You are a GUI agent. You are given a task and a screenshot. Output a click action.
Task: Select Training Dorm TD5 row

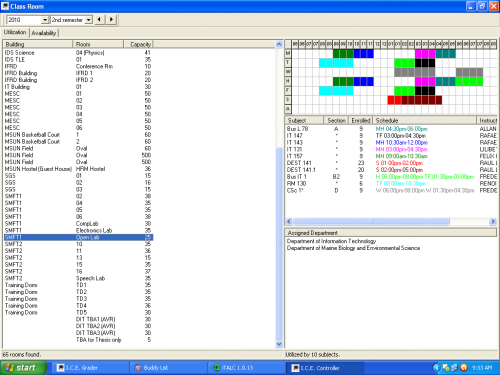78,312
